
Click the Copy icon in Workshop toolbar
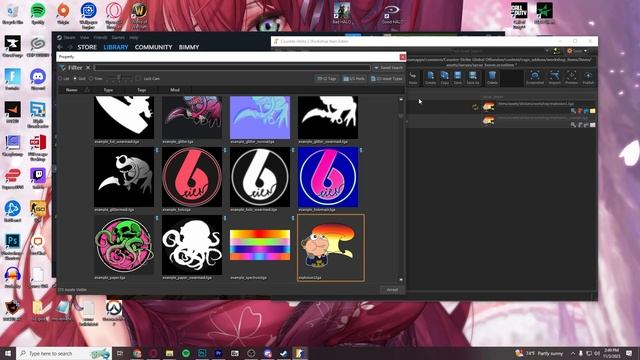444,76
